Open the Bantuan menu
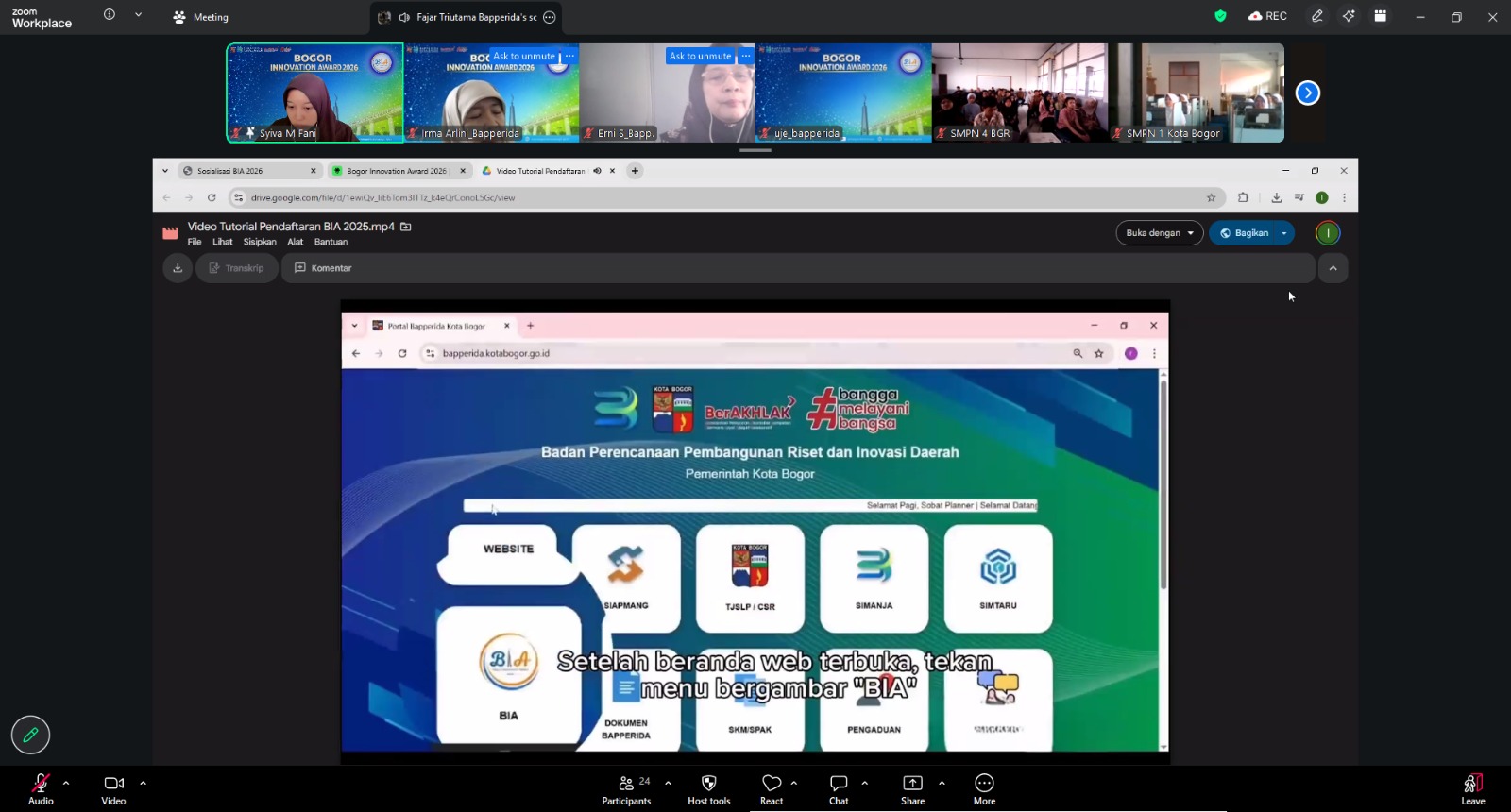Image resolution: width=1511 pixels, height=812 pixels. click(331, 242)
